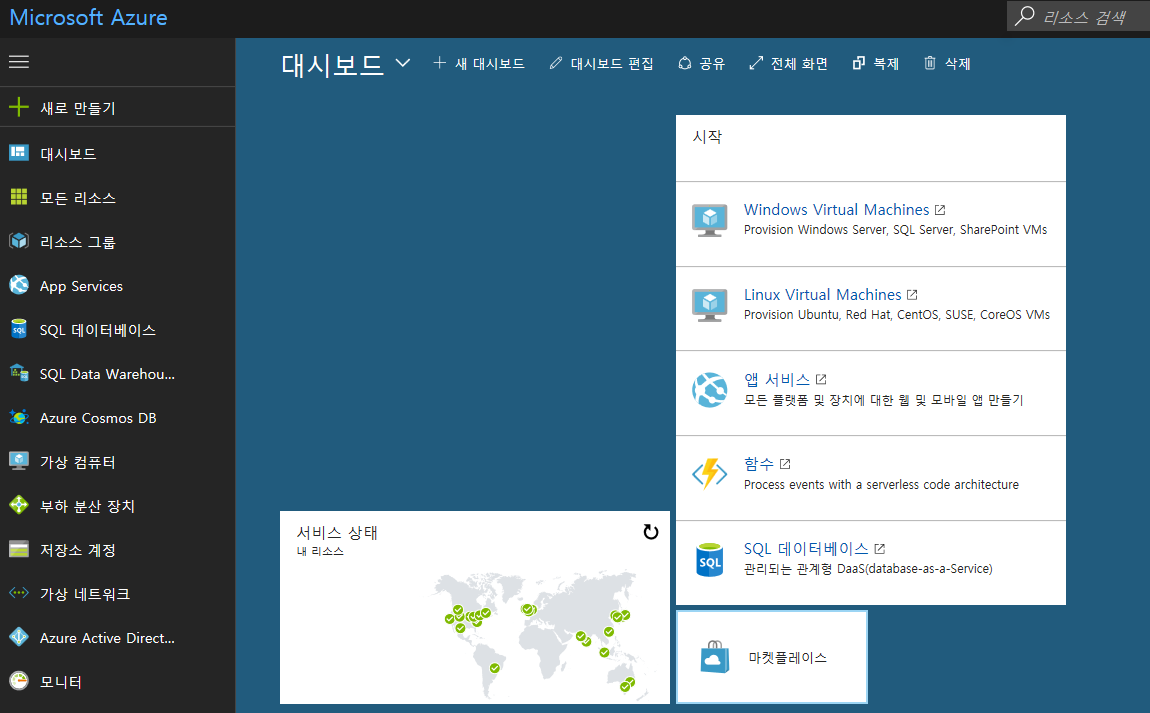Click the 함수 lightning bolt icon

click(709, 474)
